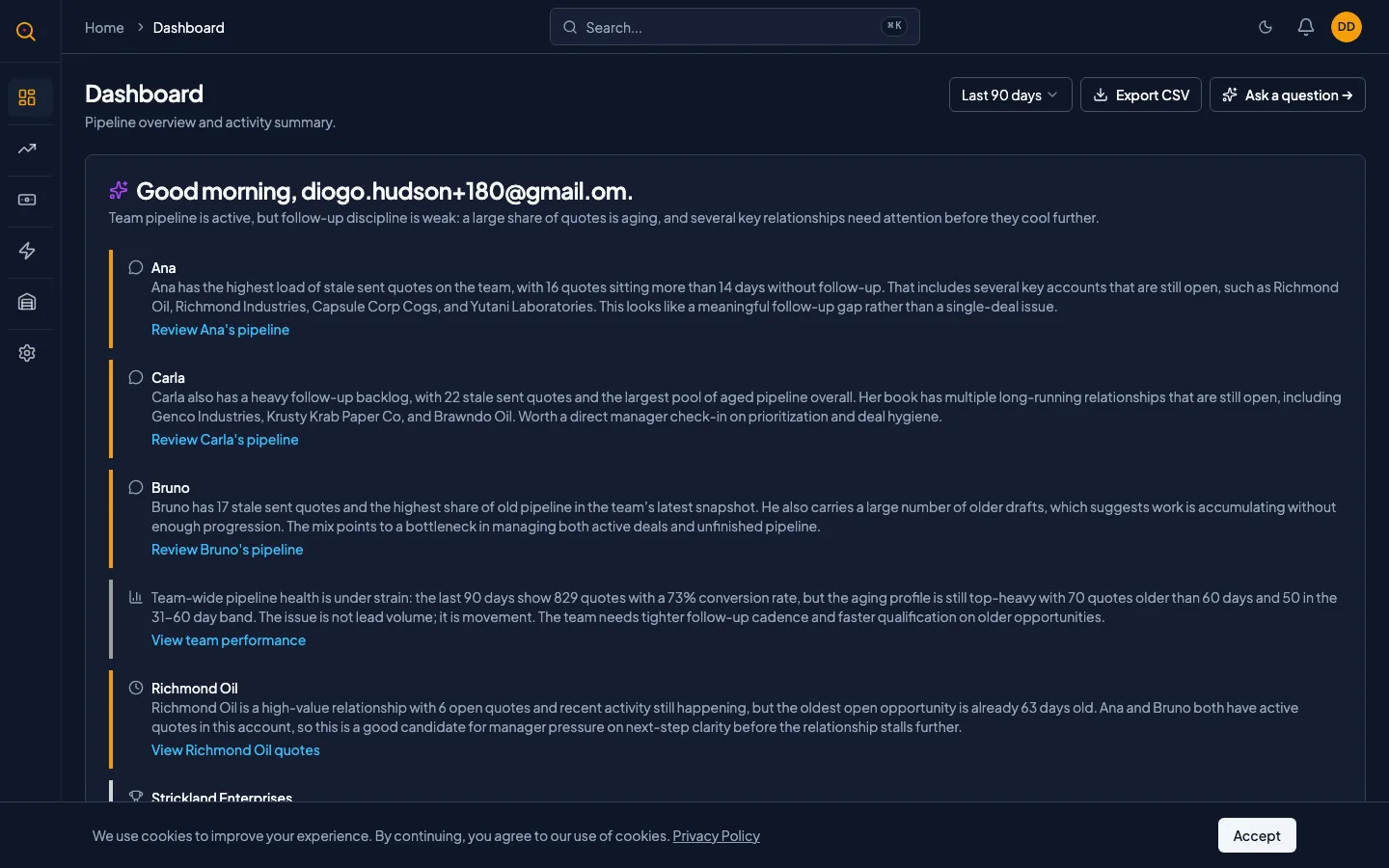The image size is (1389, 868).
Task: Click the chat bubble icon beside Bruno
Action: [x=136, y=488]
